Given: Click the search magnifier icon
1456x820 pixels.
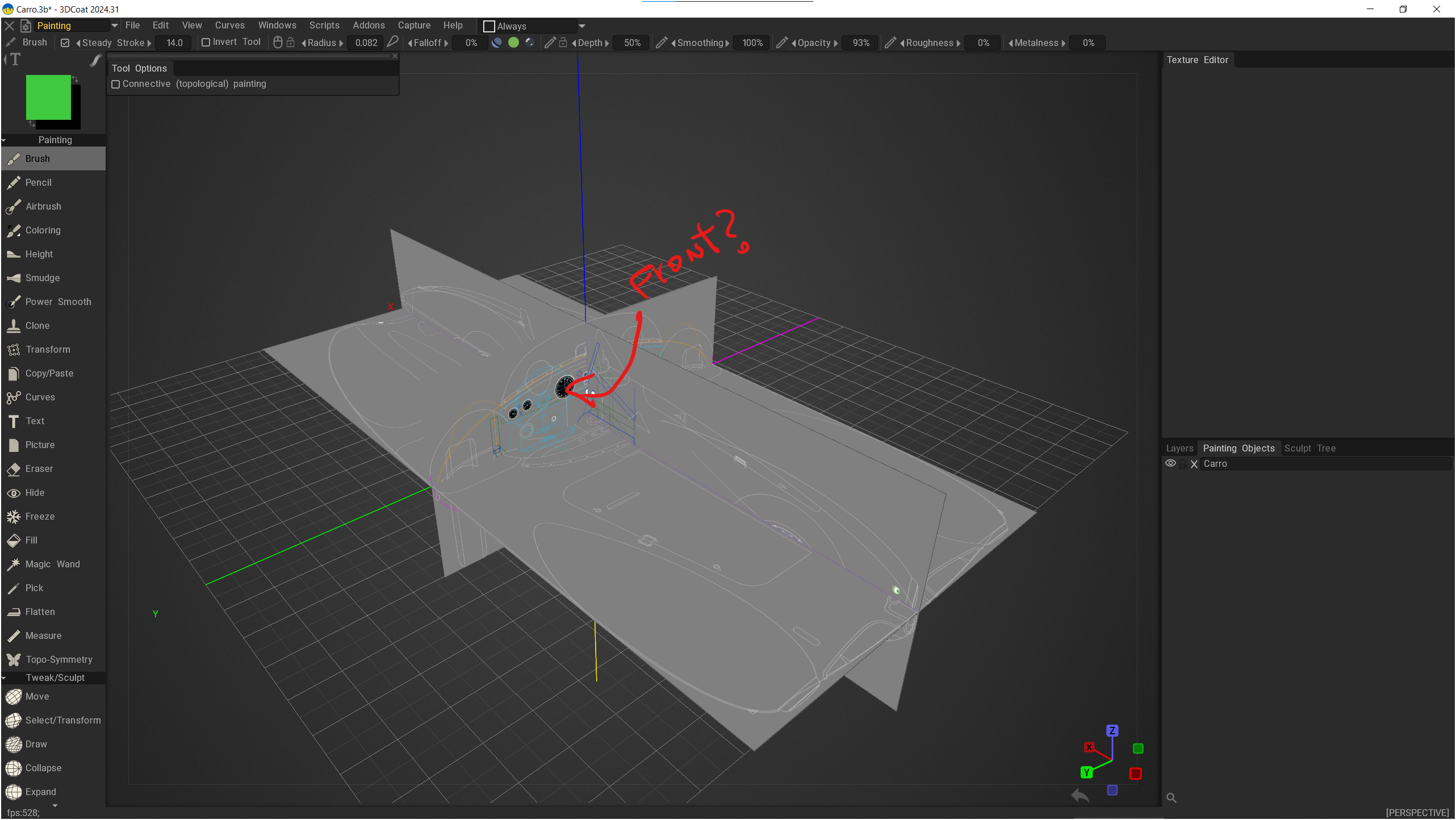Looking at the screenshot, I should 1171,798.
